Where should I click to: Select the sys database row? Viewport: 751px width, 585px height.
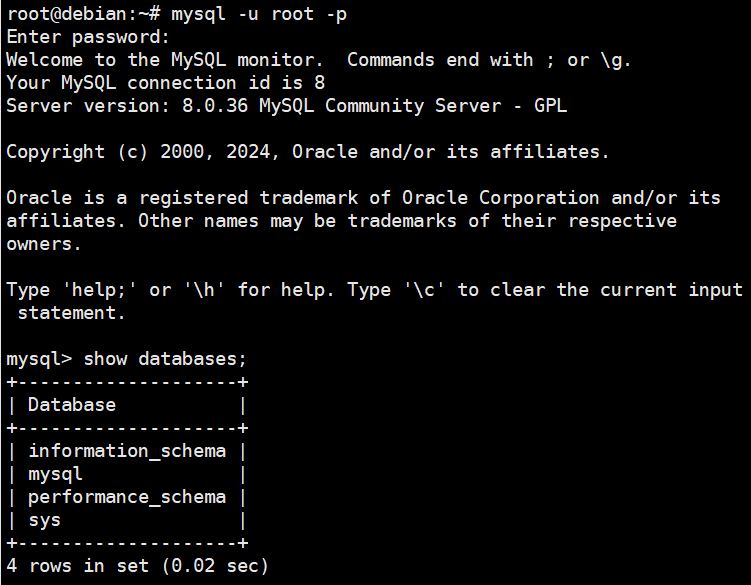(127, 520)
